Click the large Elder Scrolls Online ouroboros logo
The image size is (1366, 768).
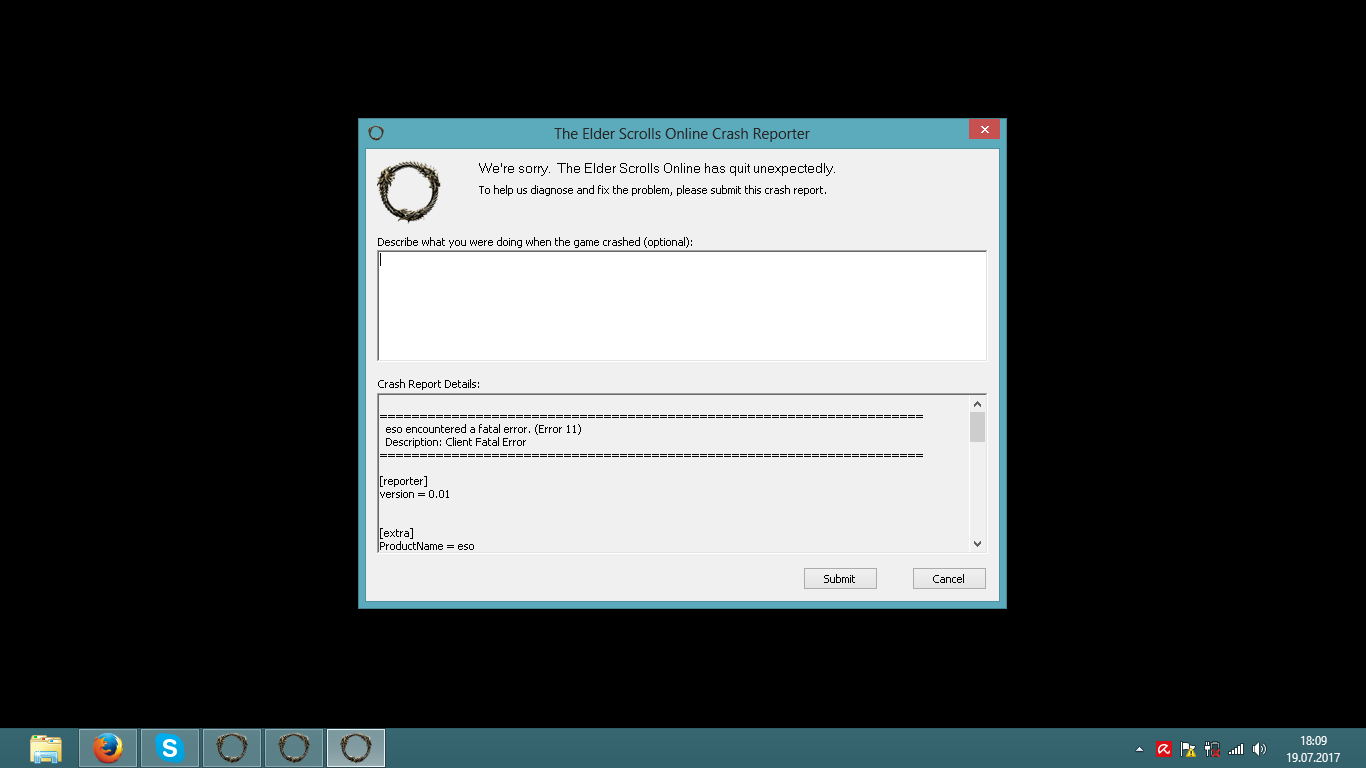[x=408, y=190]
